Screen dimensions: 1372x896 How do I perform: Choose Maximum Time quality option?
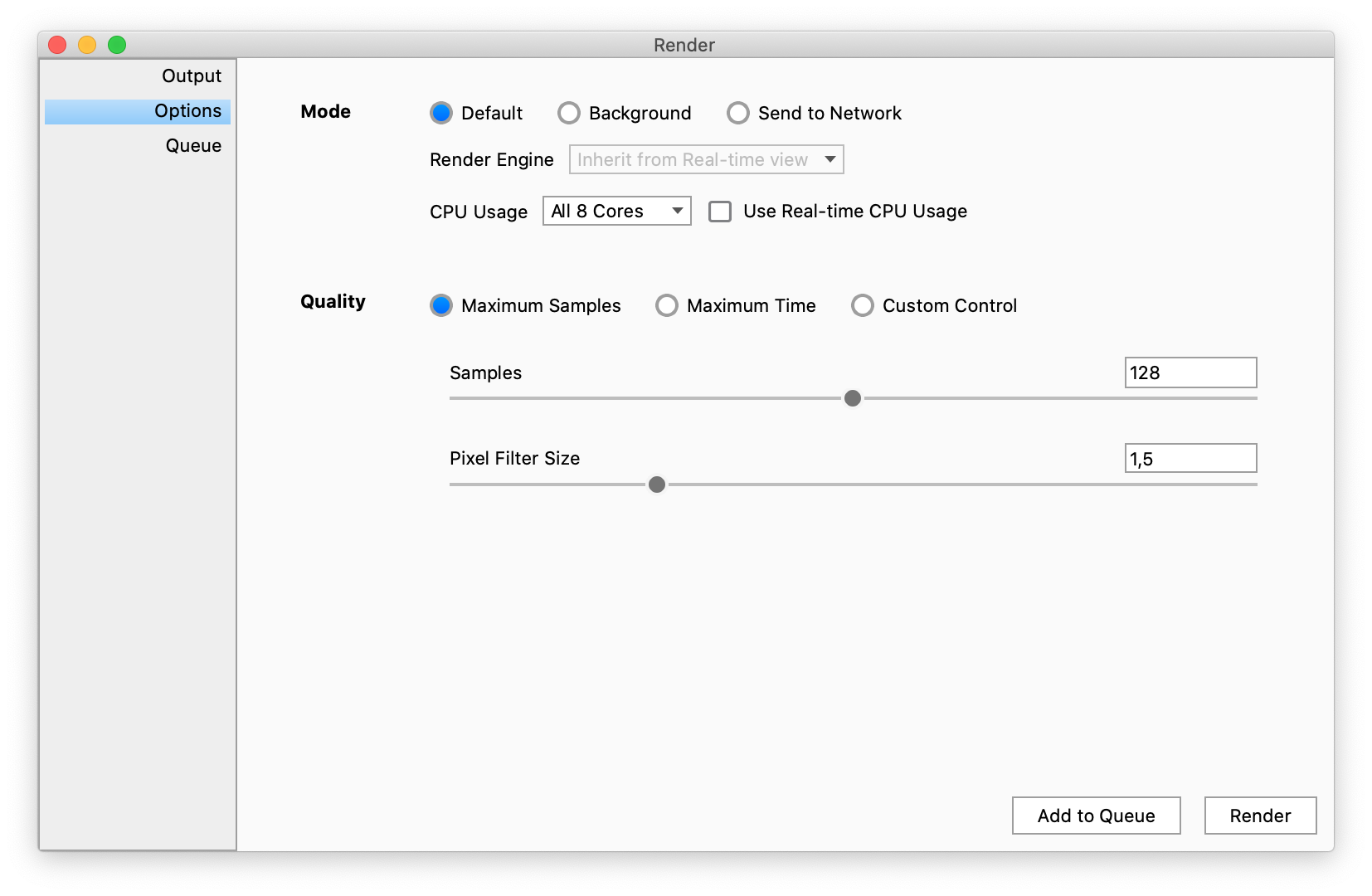click(x=667, y=305)
